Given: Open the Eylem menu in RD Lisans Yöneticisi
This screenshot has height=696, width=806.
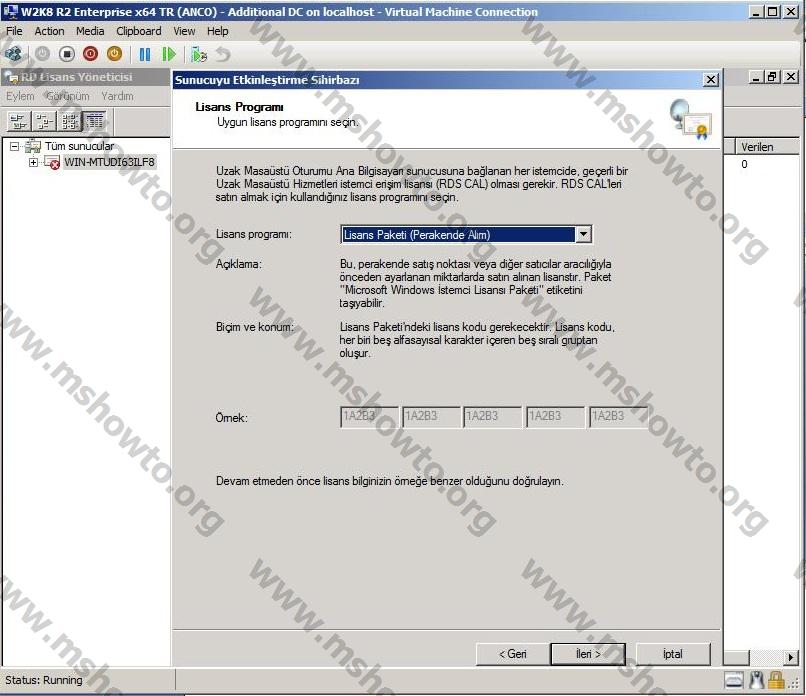Looking at the screenshot, I should click(20, 96).
